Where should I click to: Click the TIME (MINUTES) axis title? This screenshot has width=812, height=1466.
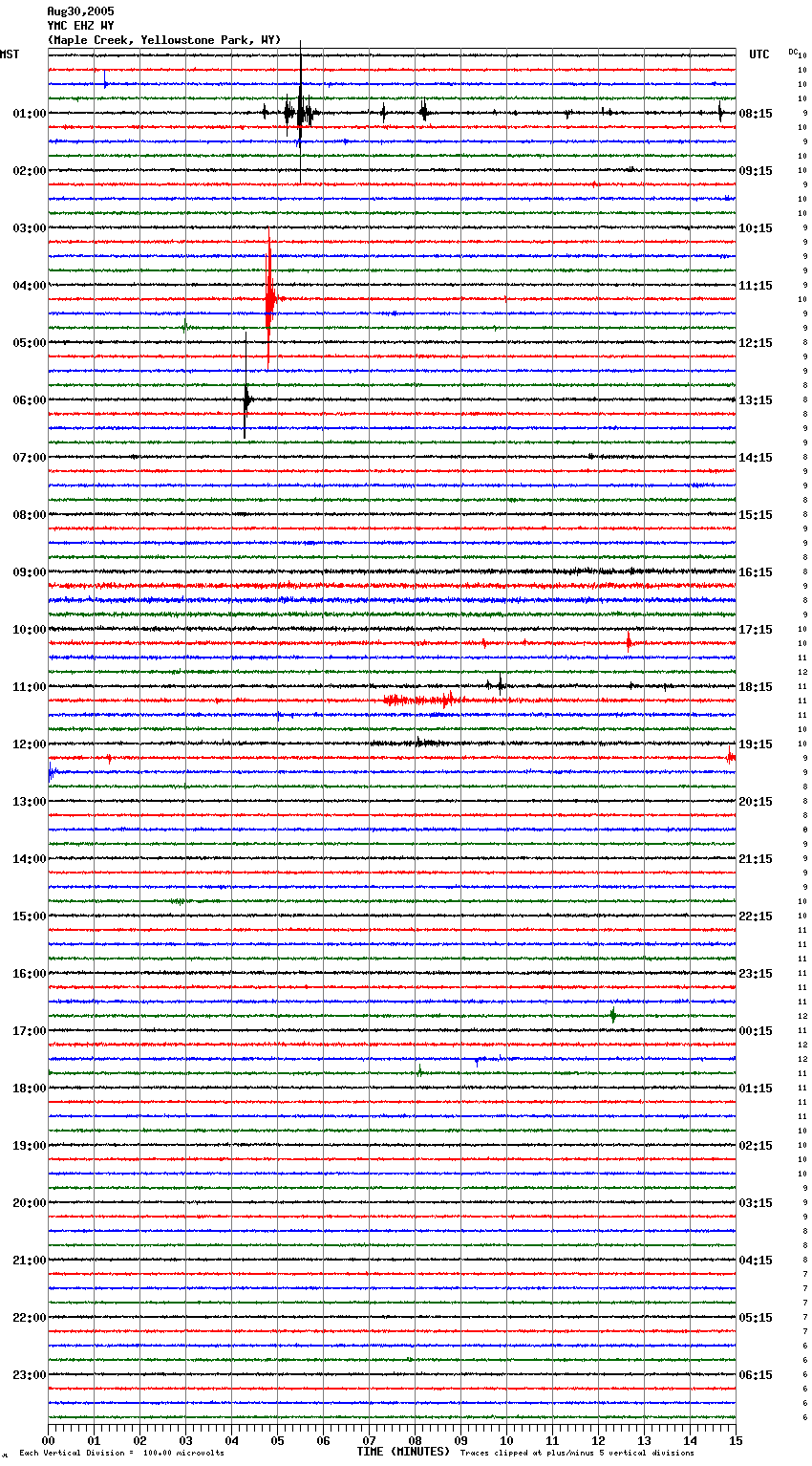pyautogui.click(x=402, y=1452)
